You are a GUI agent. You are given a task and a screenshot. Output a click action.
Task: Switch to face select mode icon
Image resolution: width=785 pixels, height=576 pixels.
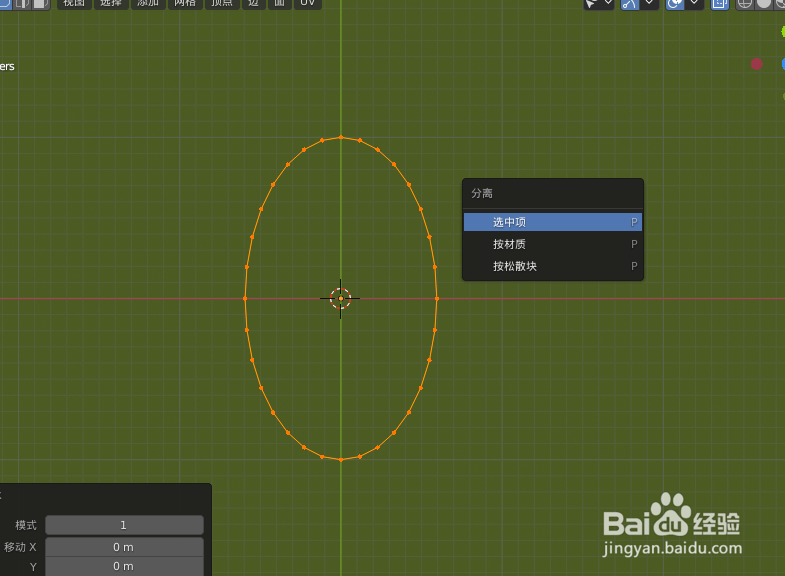tap(41, 3)
